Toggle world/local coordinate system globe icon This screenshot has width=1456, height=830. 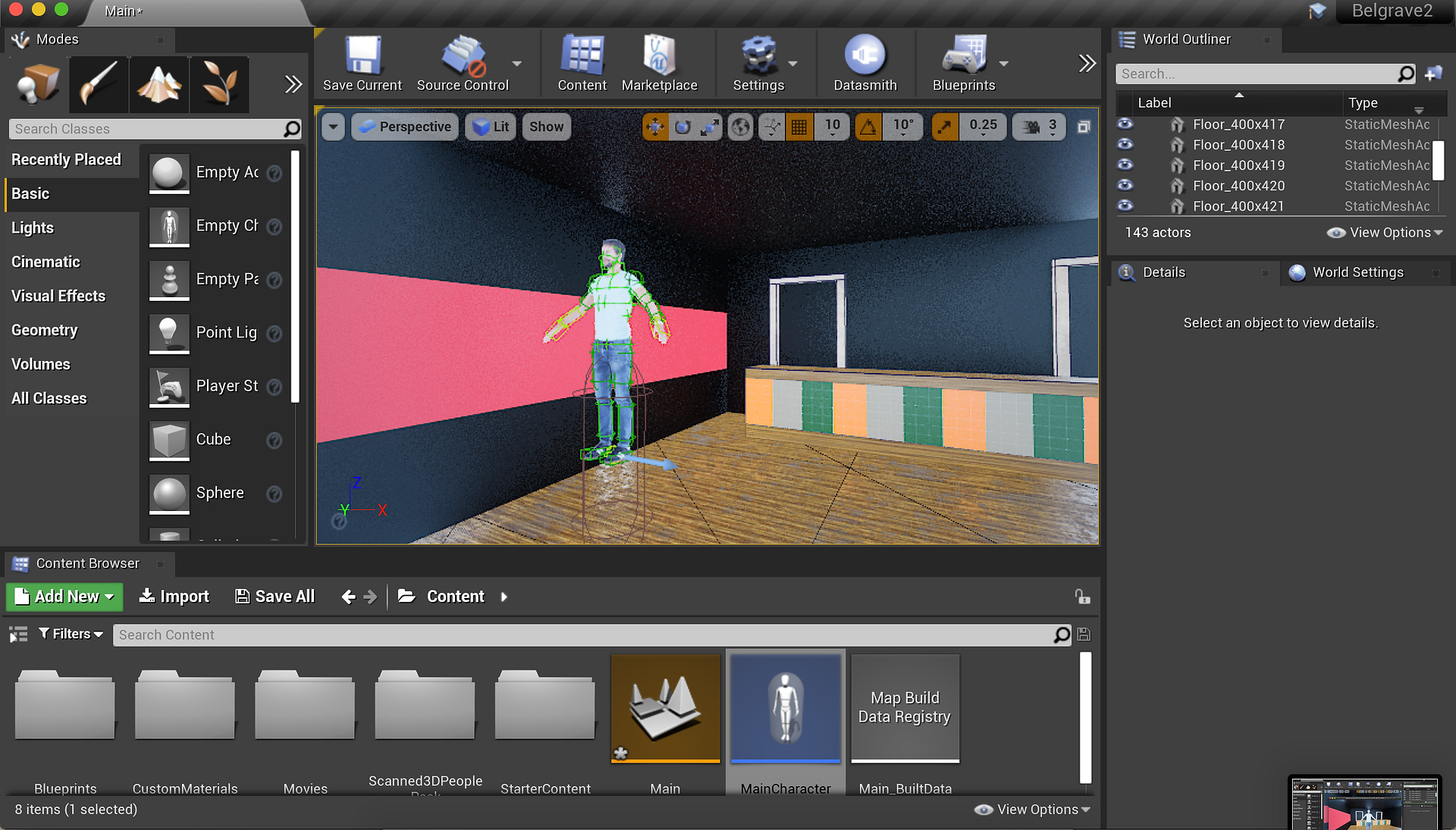pos(740,127)
